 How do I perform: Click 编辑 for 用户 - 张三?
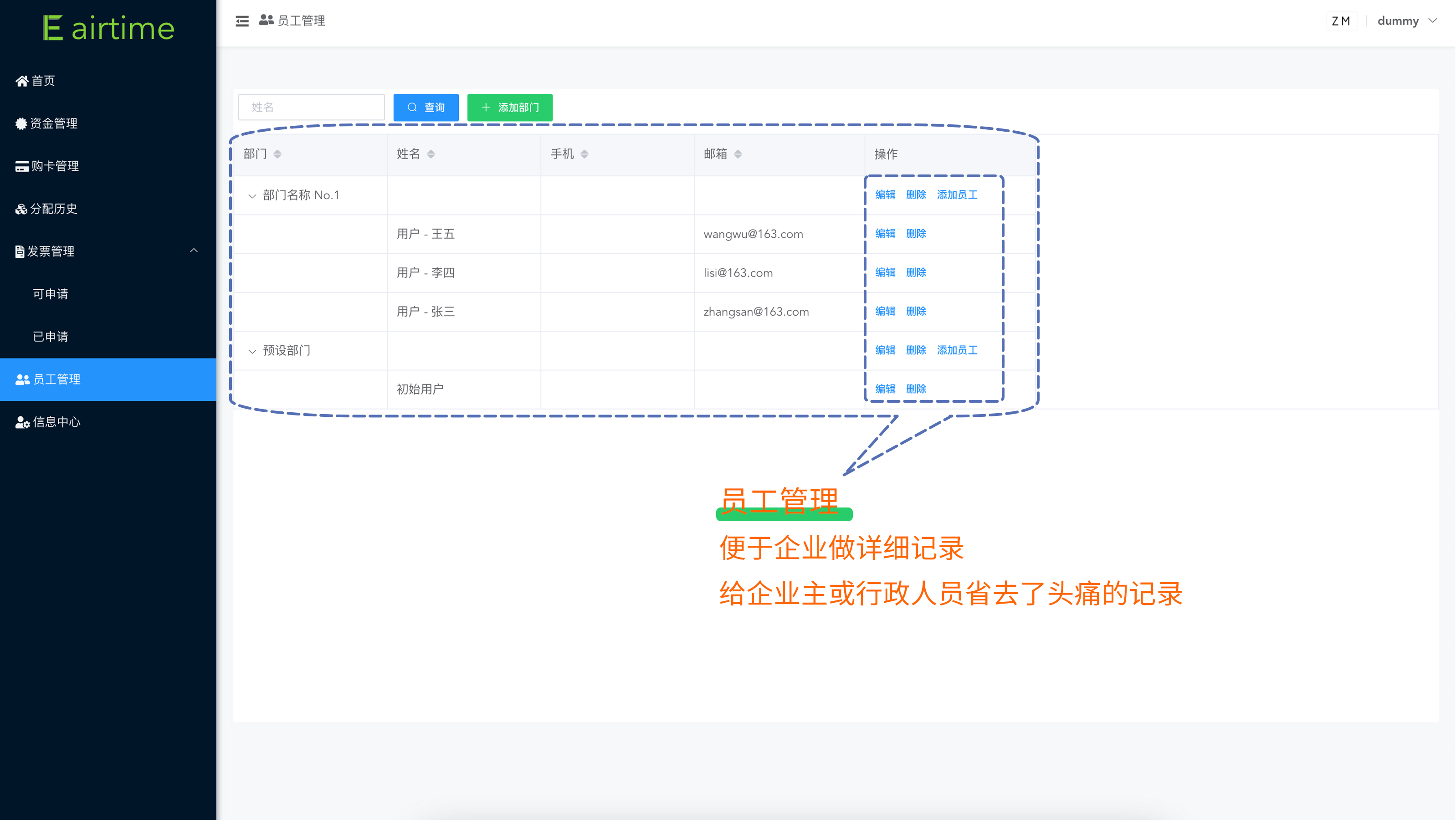point(885,312)
